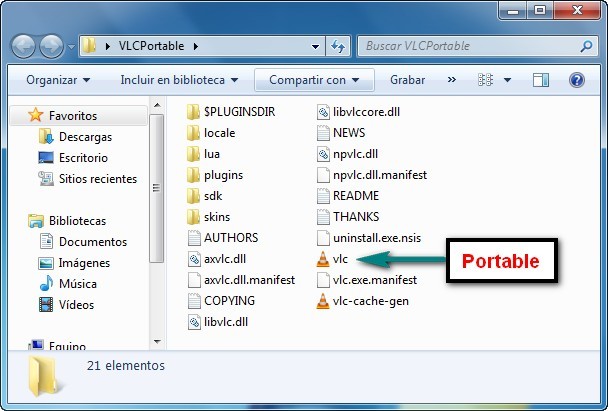Click the refresh button beside address bar
The image size is (608, 411).
coord(338,47)
